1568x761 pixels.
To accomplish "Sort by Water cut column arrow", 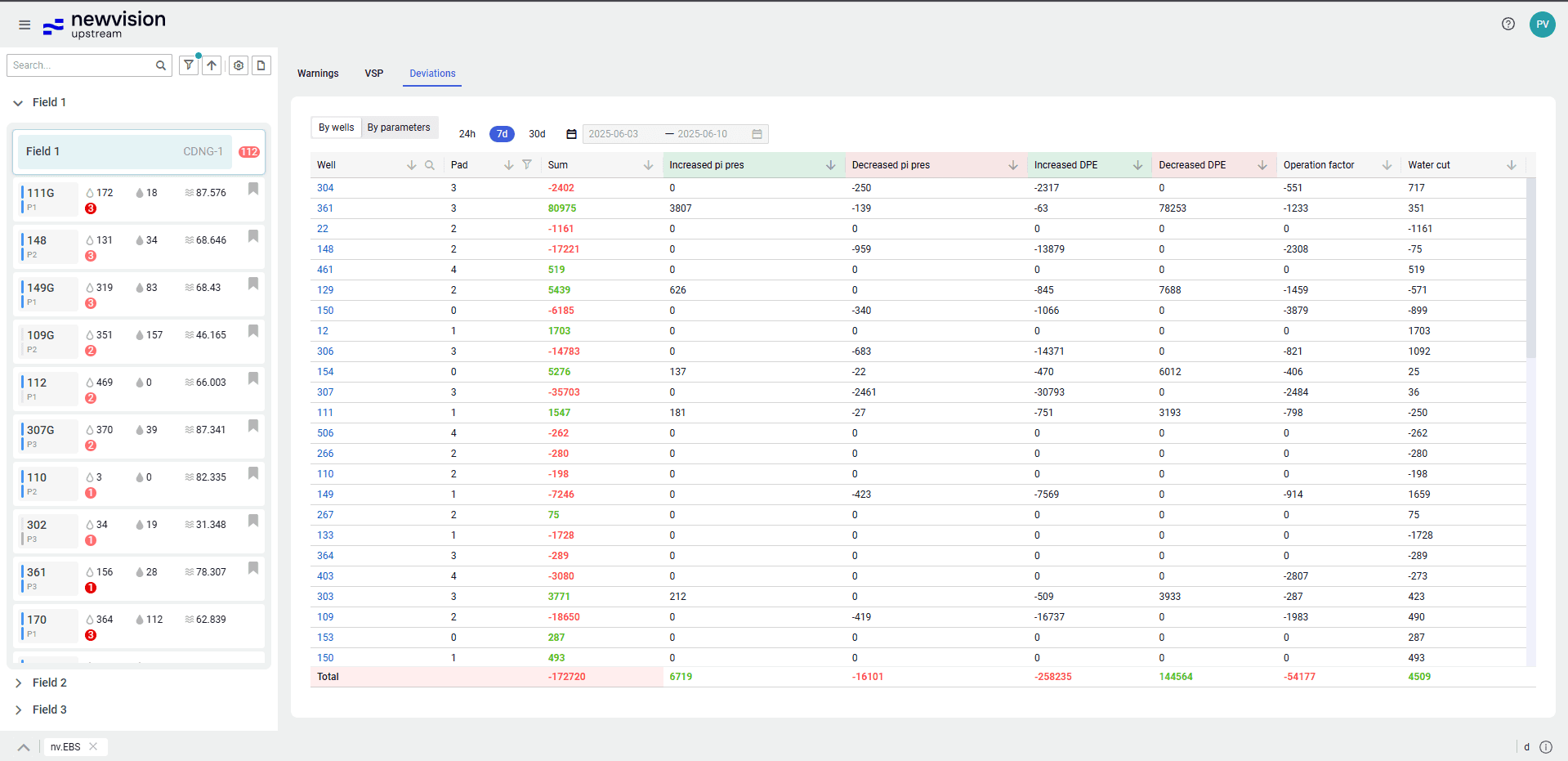I will [x=1512, y=165].
